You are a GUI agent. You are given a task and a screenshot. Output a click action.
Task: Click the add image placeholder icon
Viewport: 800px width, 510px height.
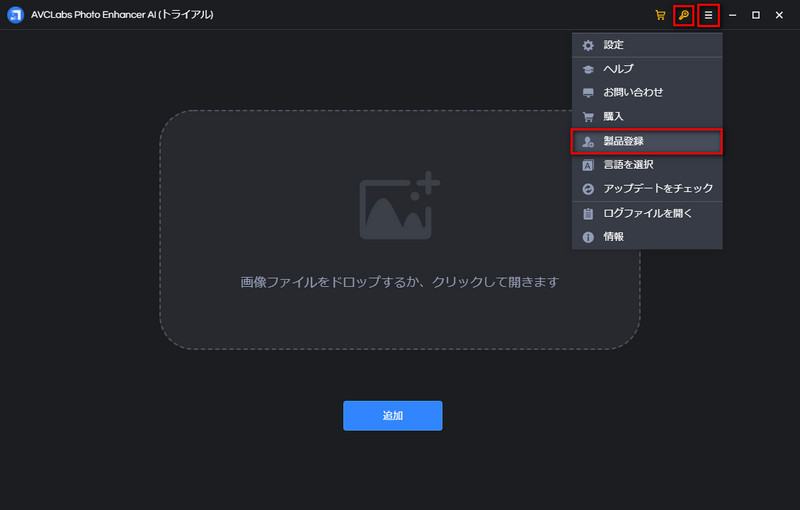tap(399, 206)
